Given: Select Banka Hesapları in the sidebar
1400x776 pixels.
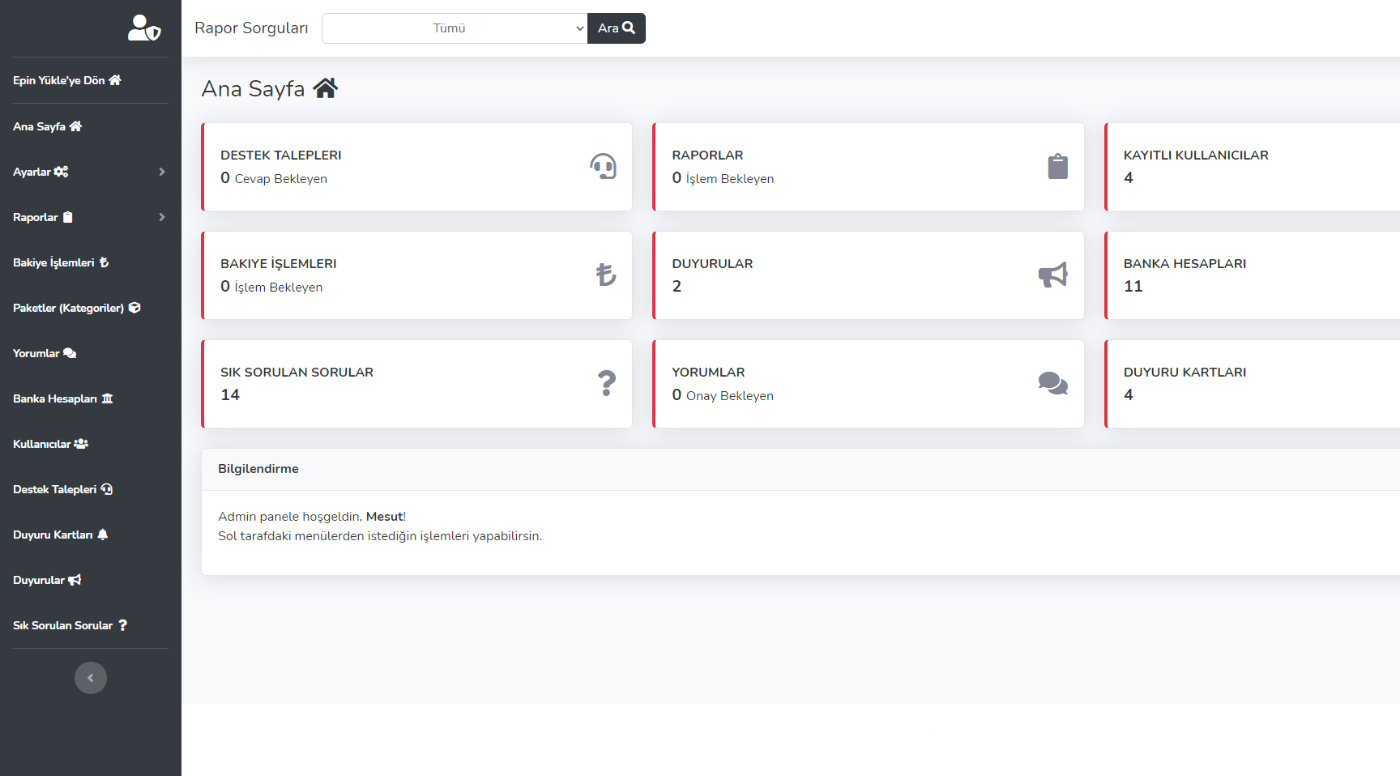Looking at the screenshot, I should coord(62,399).
